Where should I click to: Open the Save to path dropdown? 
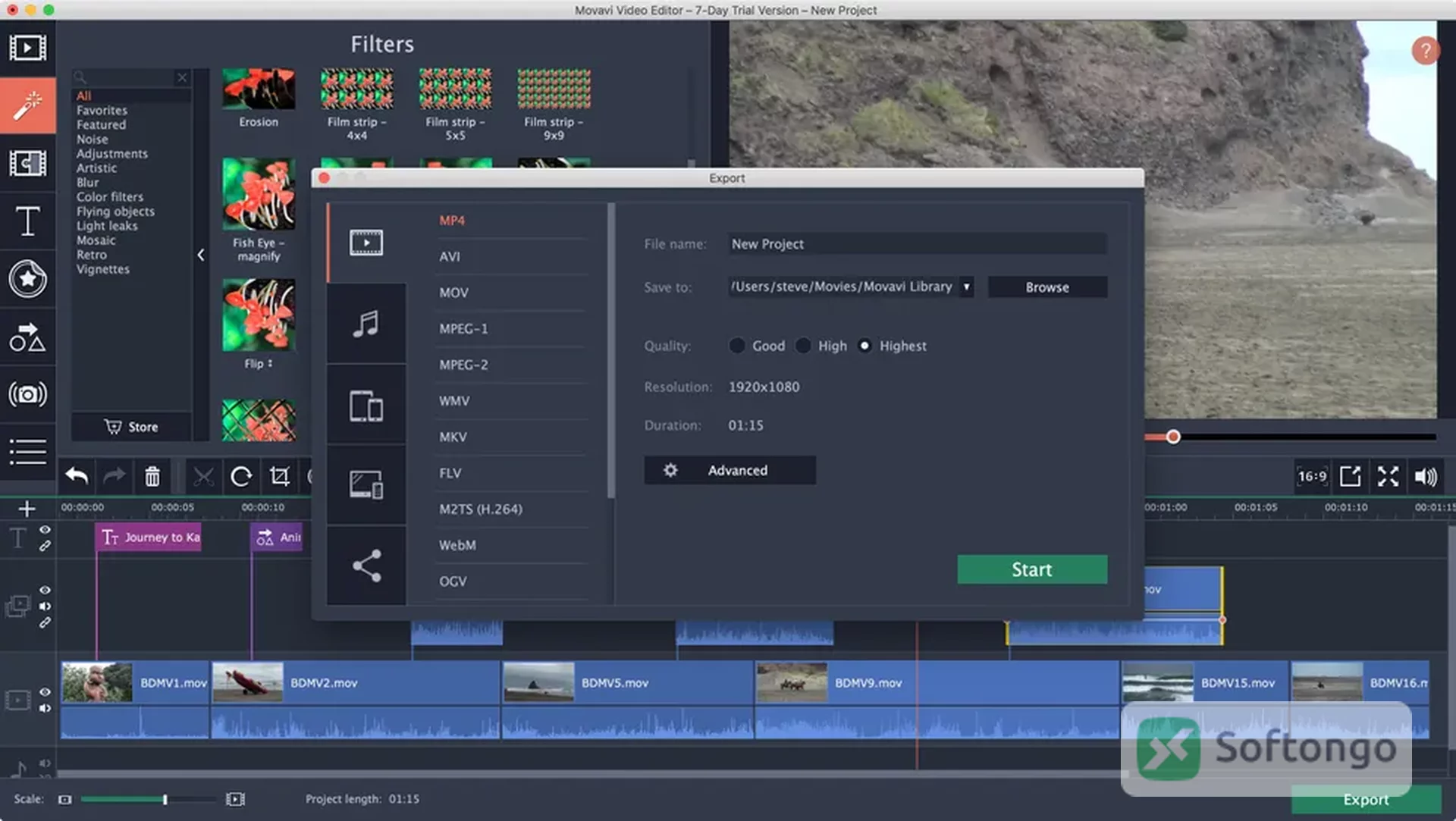[x=966, y=287]
